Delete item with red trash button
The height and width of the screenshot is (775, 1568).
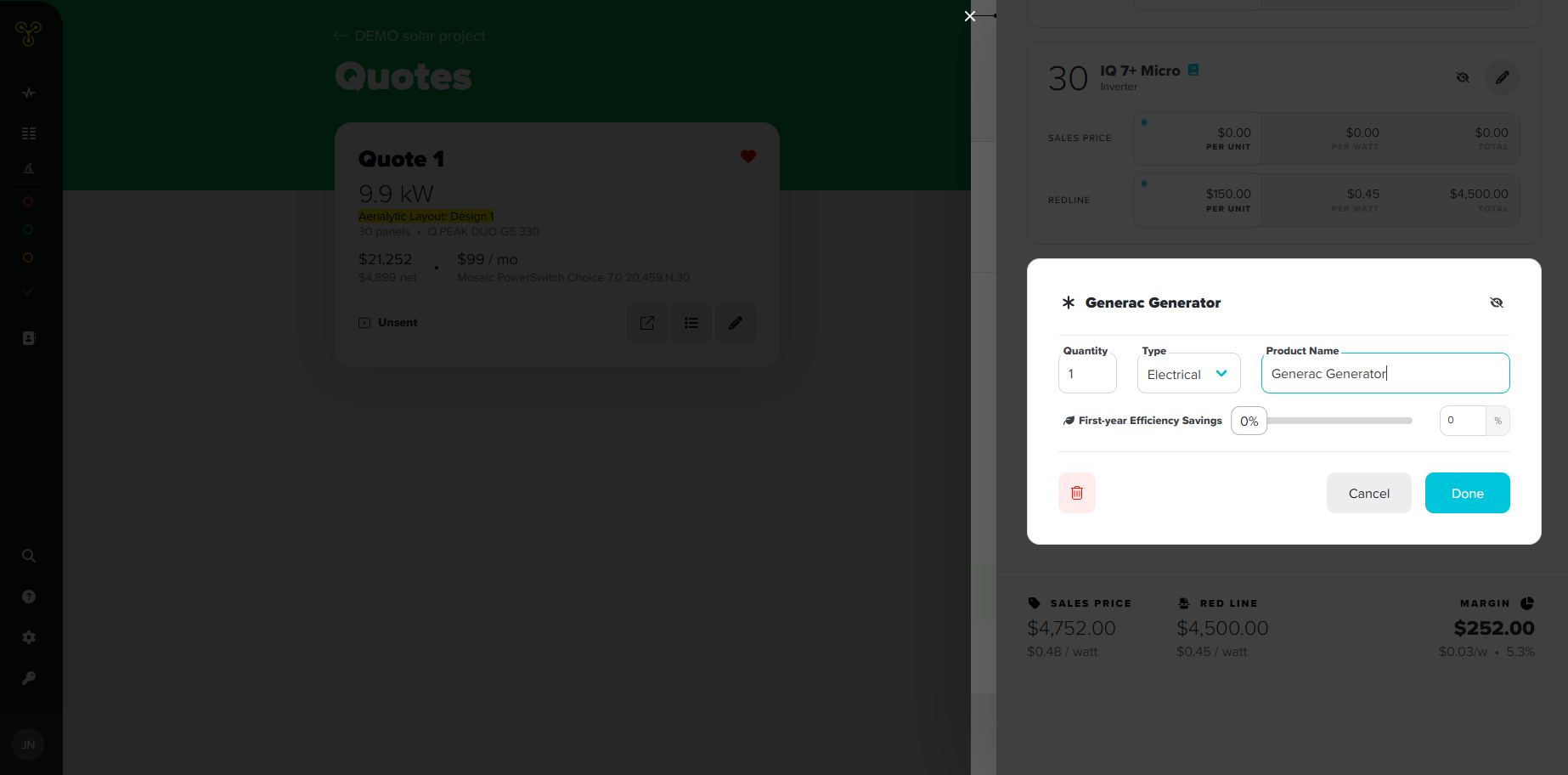pos(1077,493)
